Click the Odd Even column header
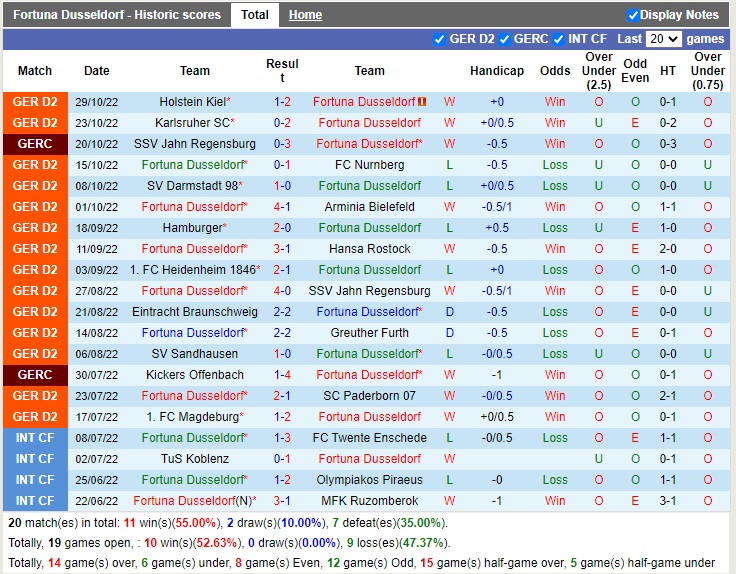The width and height of the screenshot is (736, 574). click(x=635, y=71)
